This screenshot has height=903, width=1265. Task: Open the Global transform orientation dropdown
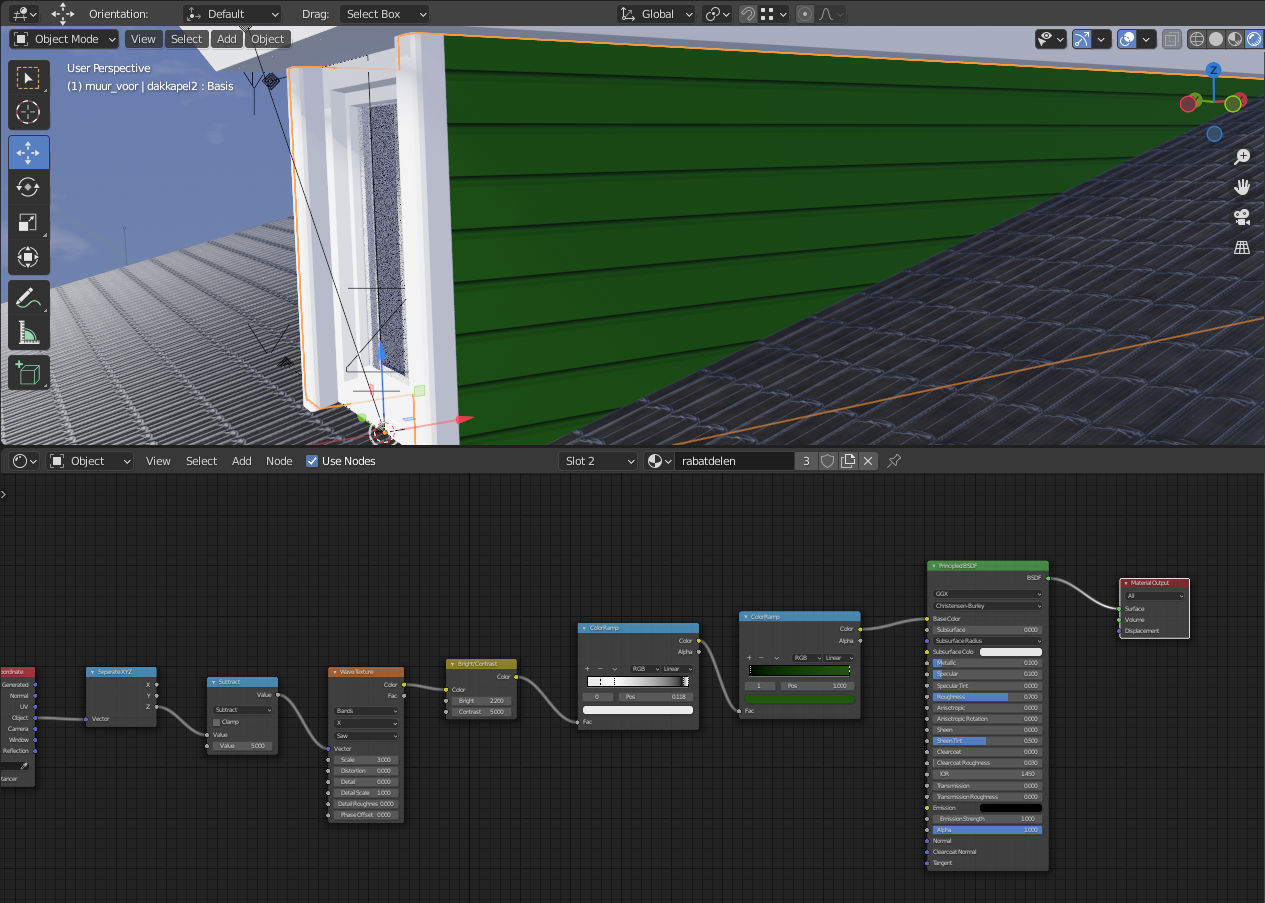656,14
